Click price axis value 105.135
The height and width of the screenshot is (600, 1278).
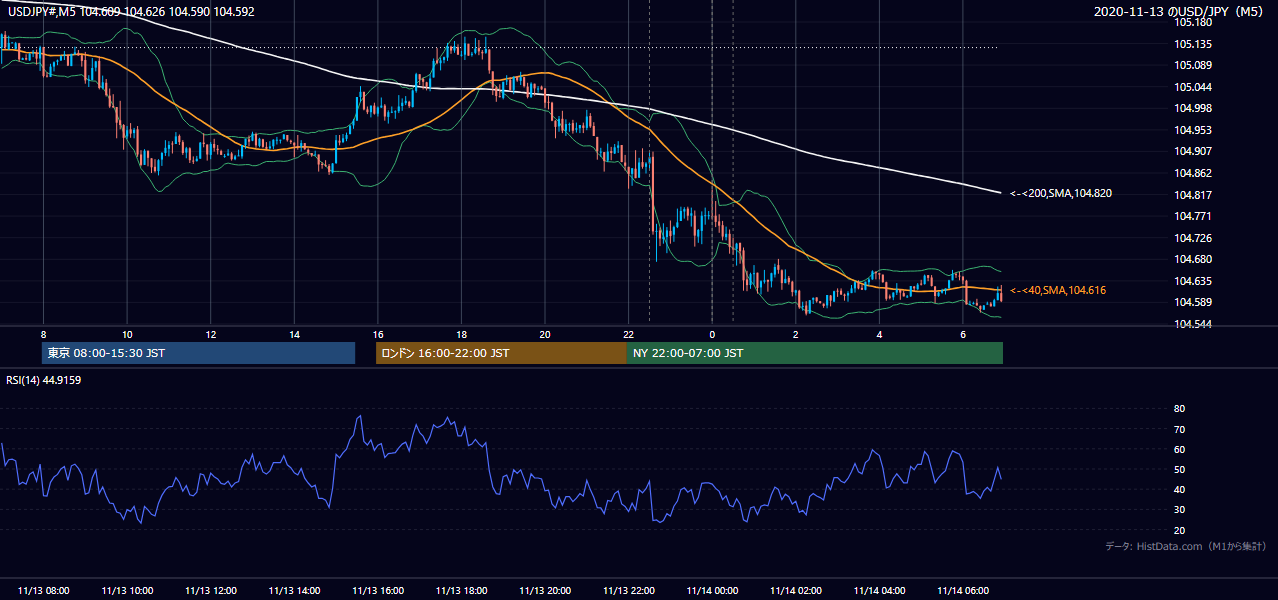pyautogui.click(x=1193, y=44)
